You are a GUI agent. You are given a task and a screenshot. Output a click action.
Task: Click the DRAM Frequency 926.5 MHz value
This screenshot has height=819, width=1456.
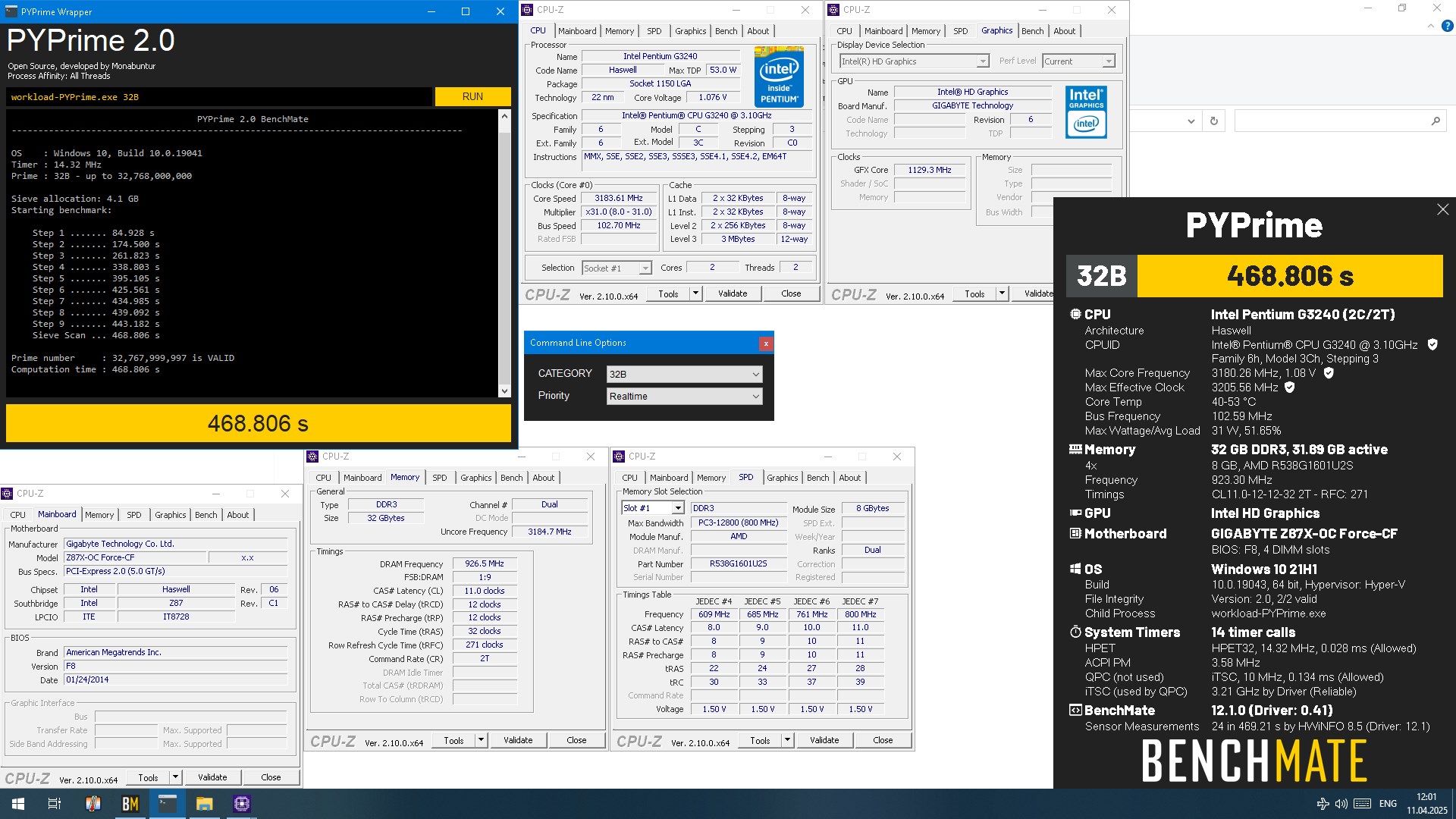coord(485,564)
